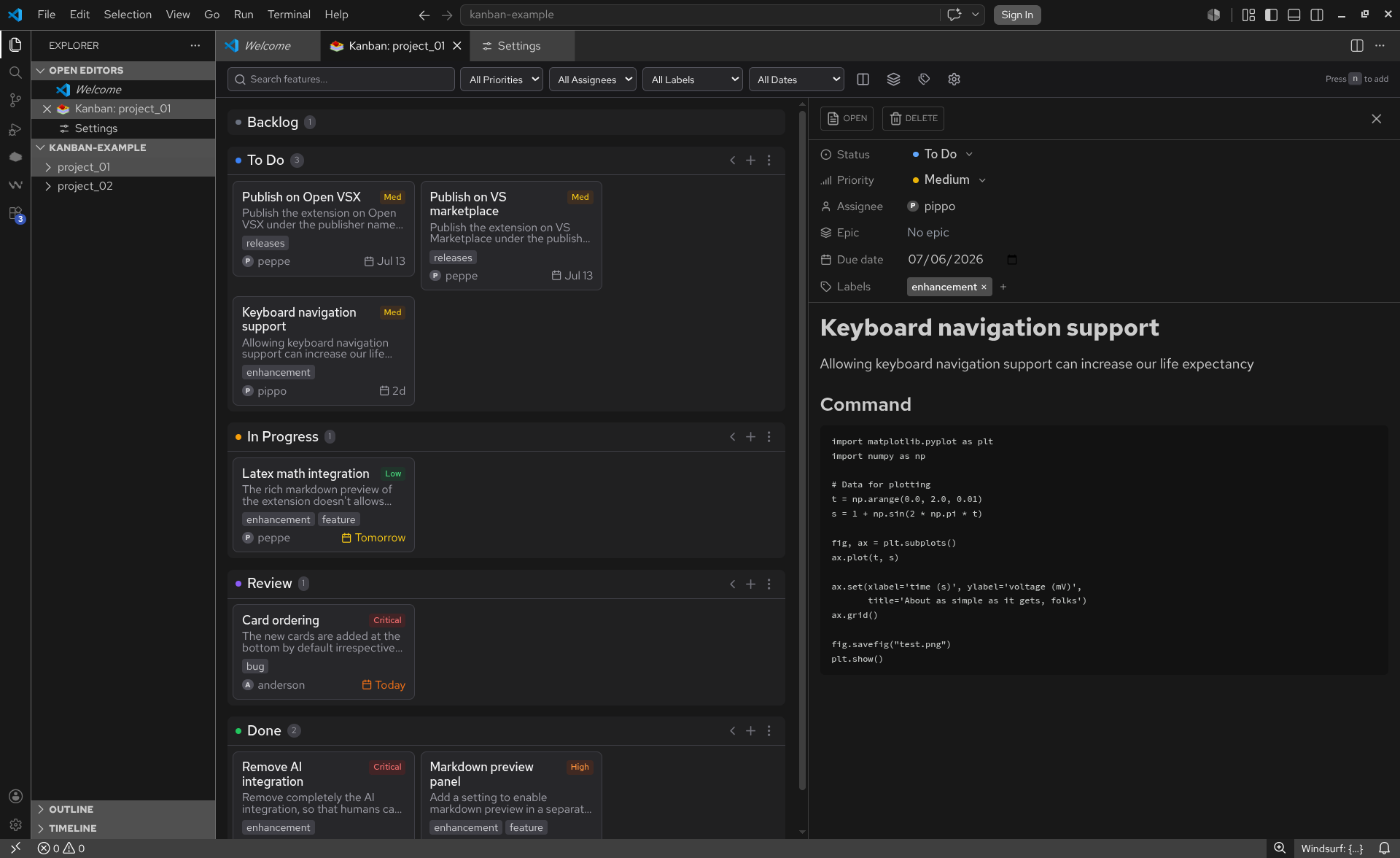The image size is (1400, 858).
Task: Open the File menu
Action: (47, 15)
